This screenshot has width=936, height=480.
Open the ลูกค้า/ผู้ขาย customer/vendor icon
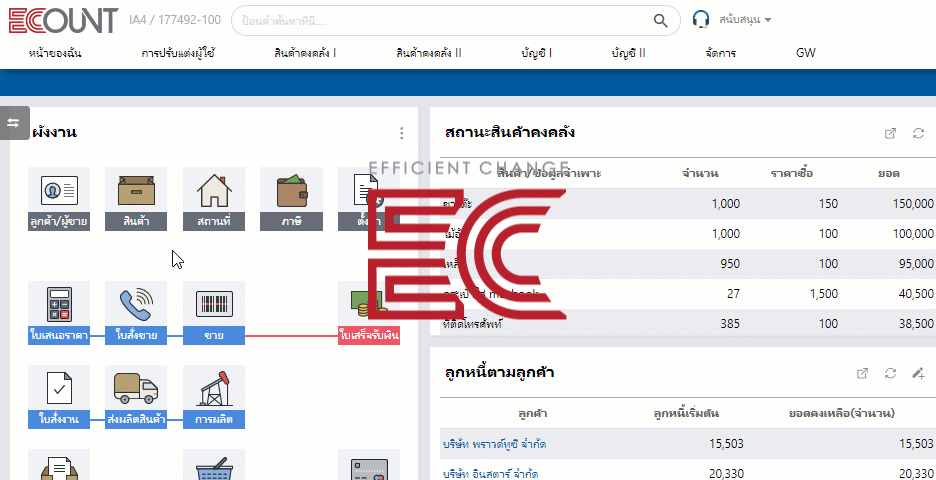[x=59, y=199]
